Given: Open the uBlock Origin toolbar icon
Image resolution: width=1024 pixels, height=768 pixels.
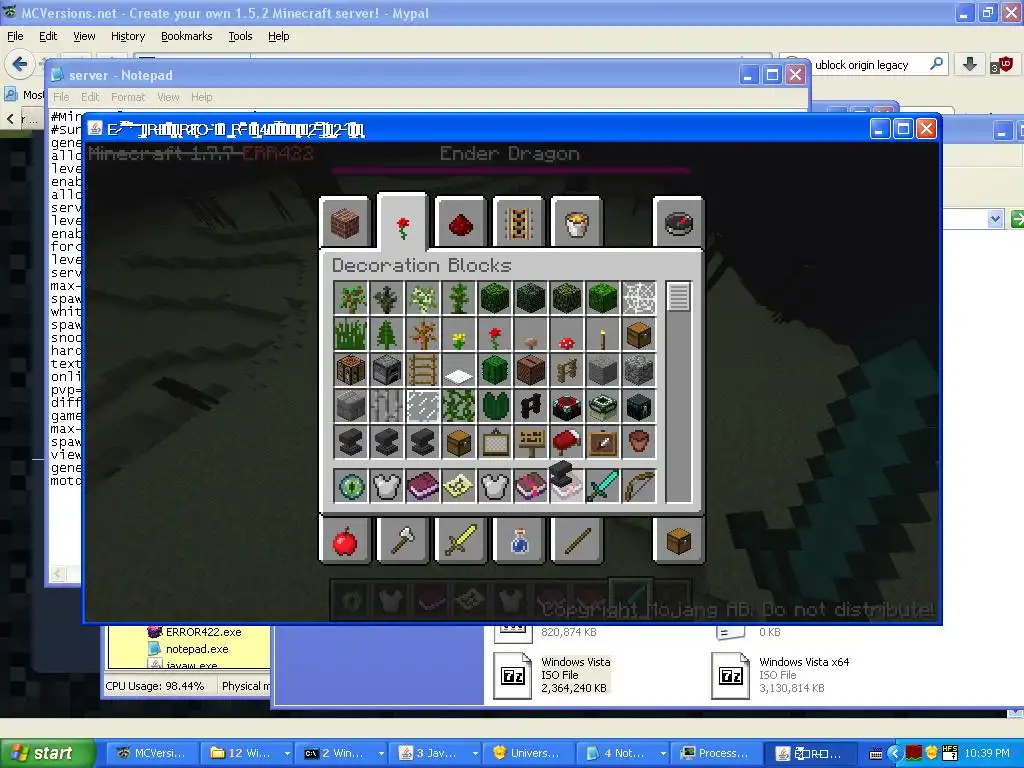Looking at the screenshot, I should [1002, 64].
